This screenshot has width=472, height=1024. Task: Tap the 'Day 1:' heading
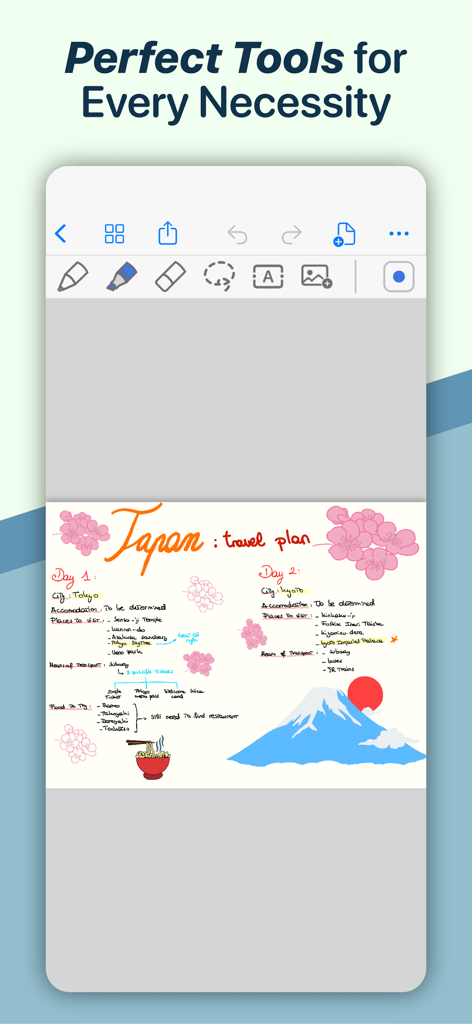pyautogui.click(x=74, y=577)
